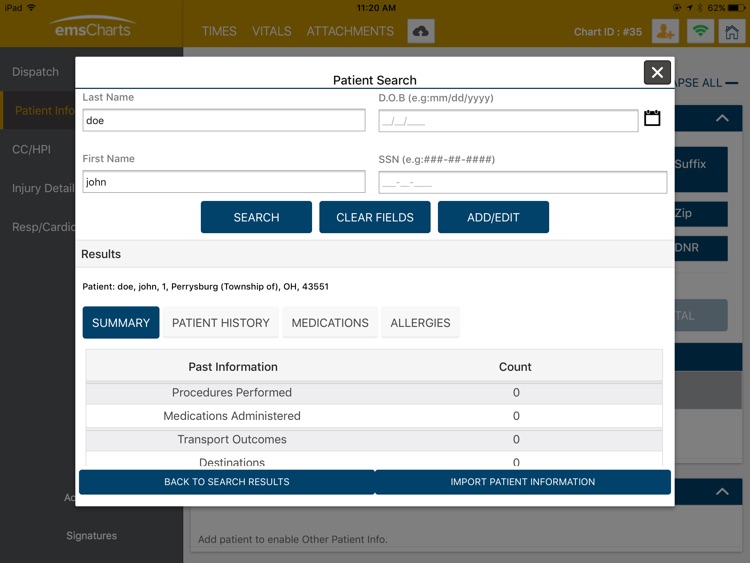Show the Allergies tab
Screen dimensions: 750x563
420,323
